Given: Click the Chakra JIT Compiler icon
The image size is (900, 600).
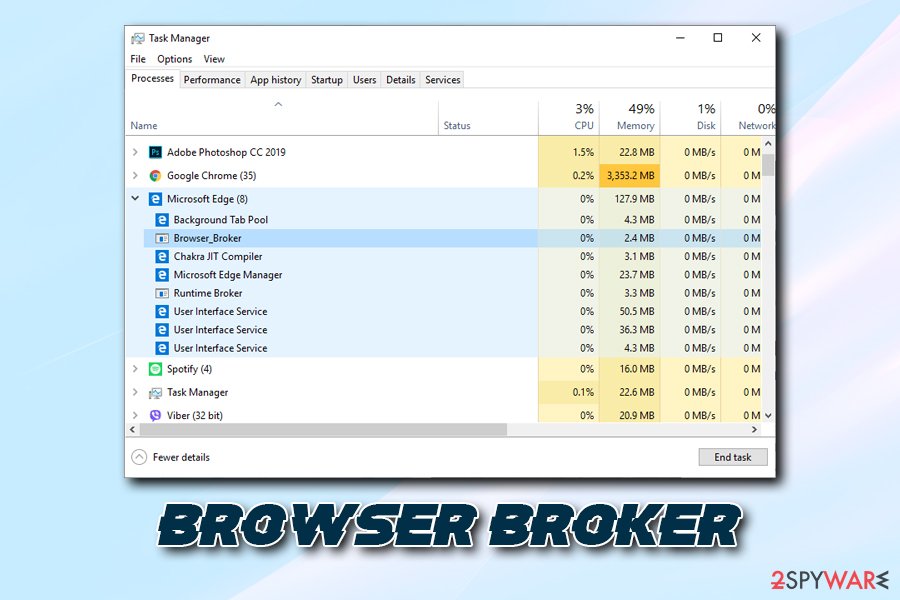Looking at the screenshot, I should (162, 257).
